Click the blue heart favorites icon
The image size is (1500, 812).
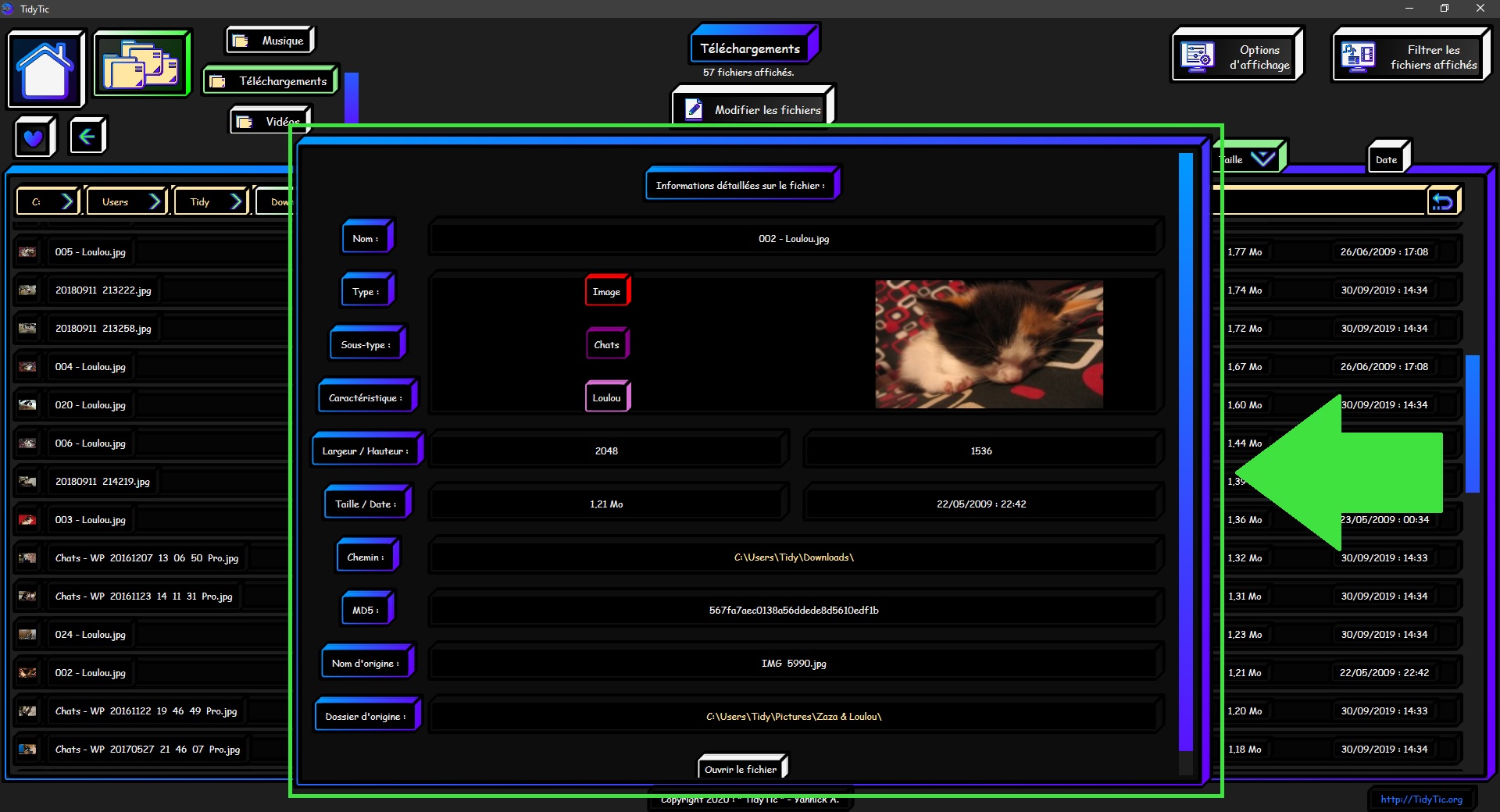point(34,137)
